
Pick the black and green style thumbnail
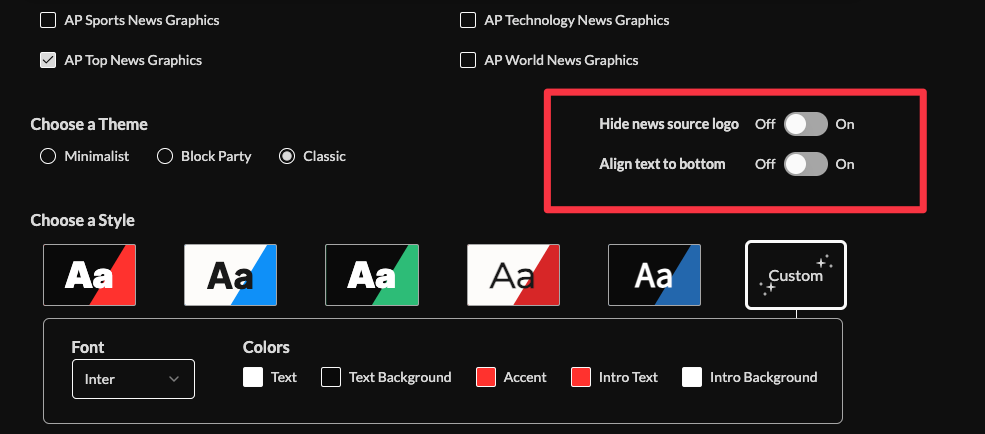tap(372, 275)
